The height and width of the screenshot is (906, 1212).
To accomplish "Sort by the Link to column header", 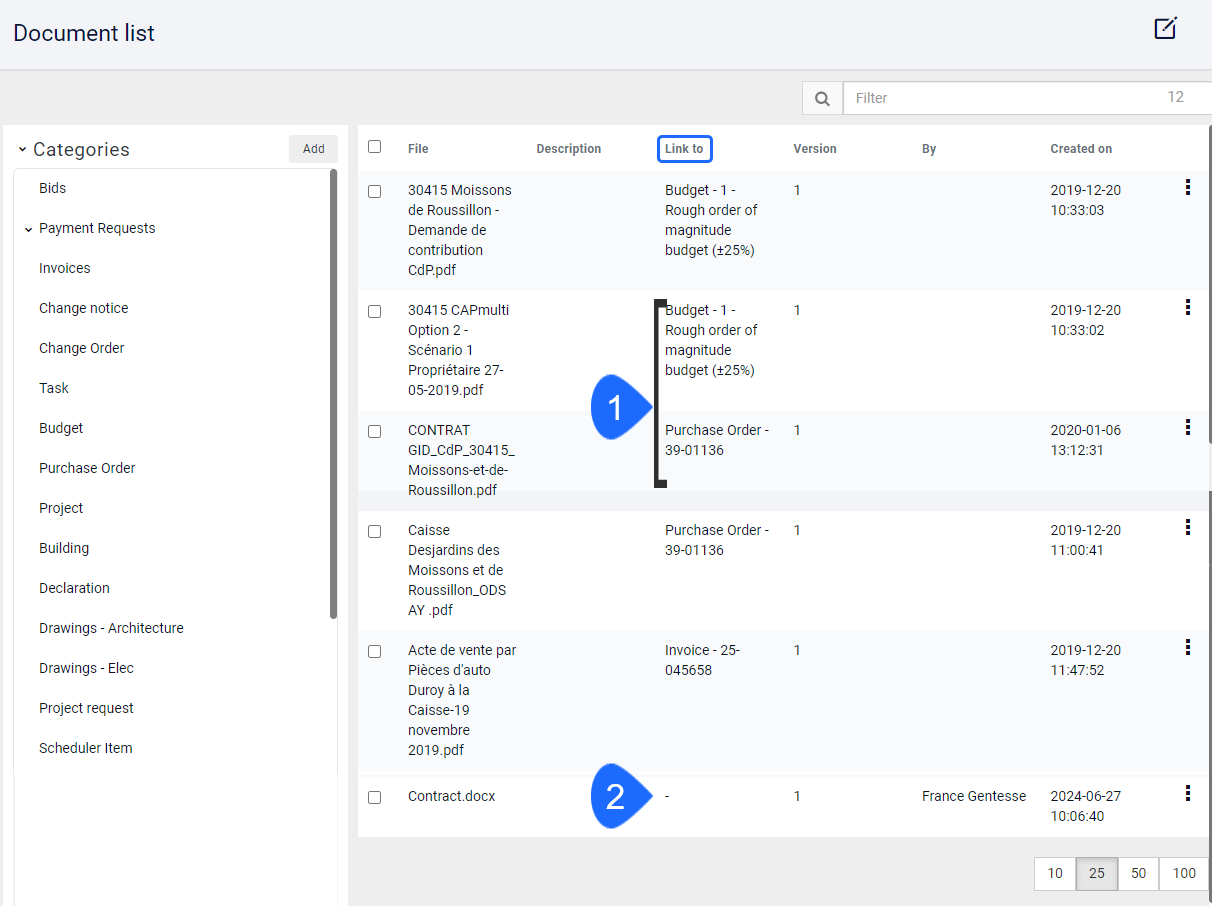I will point(684,149).
